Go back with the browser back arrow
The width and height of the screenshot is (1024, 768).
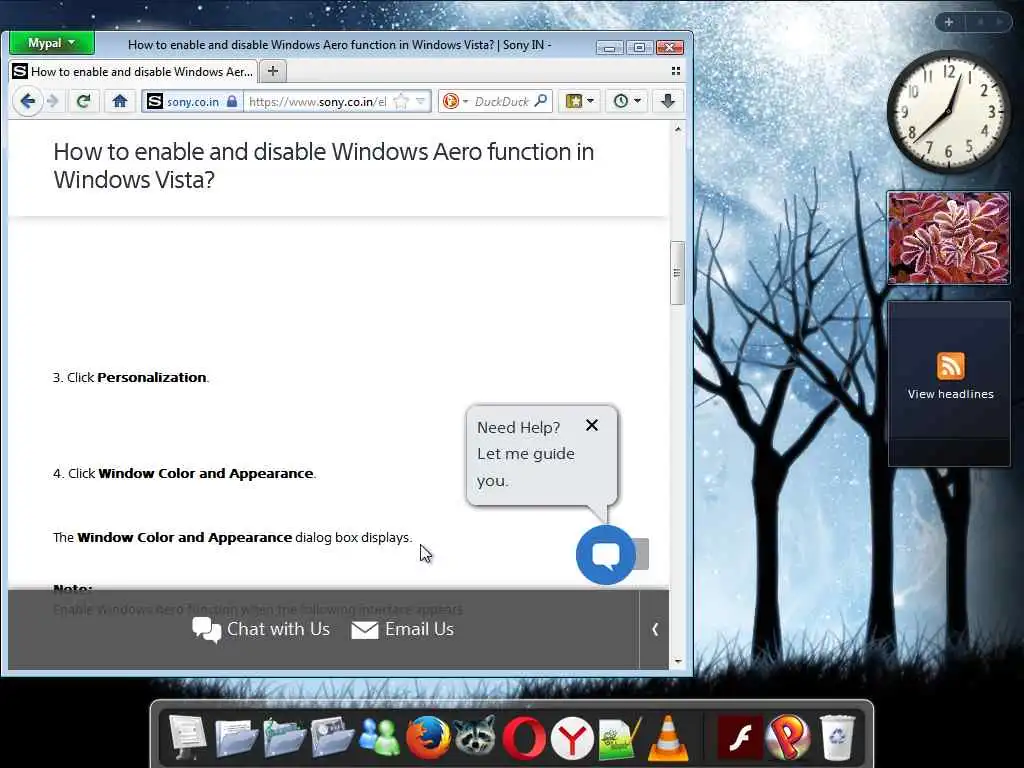(x=27, y=102)
